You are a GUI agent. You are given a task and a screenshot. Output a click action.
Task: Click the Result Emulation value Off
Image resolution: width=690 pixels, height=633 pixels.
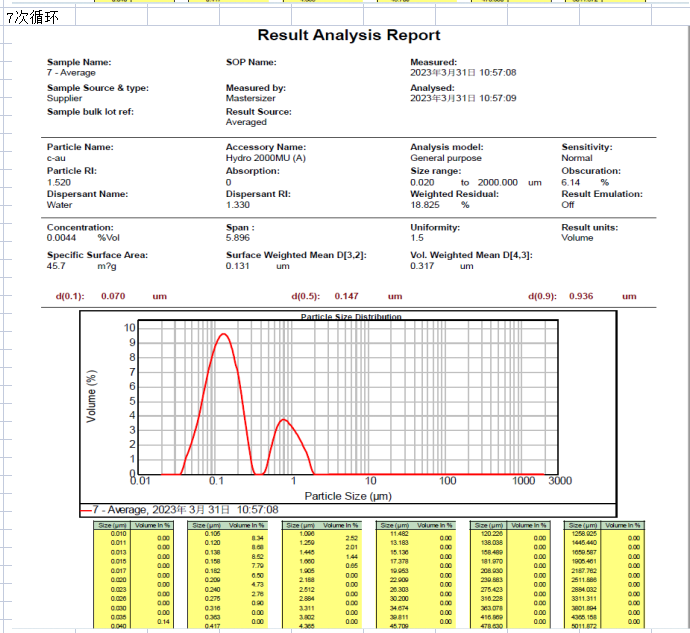(568, 205)
